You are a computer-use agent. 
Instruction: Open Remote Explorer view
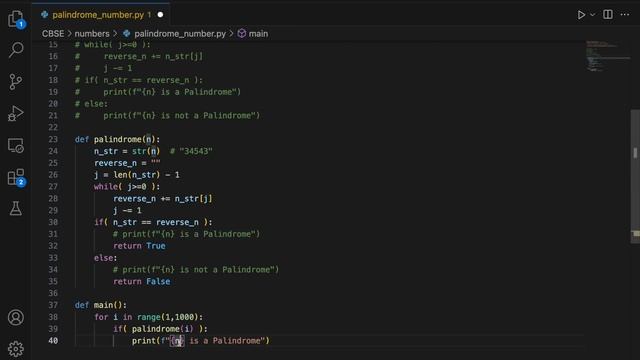(x=16, y=145)
